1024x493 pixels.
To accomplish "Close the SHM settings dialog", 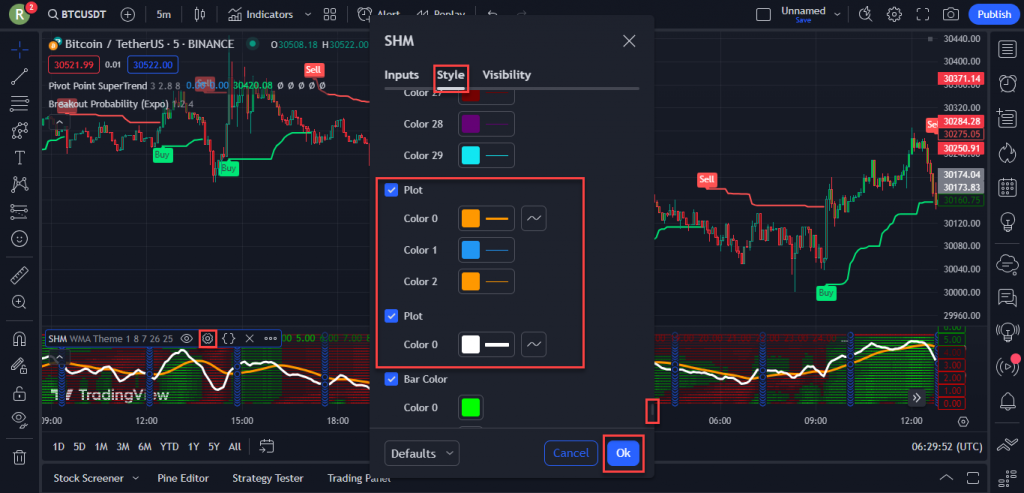I will coord(629,41).
